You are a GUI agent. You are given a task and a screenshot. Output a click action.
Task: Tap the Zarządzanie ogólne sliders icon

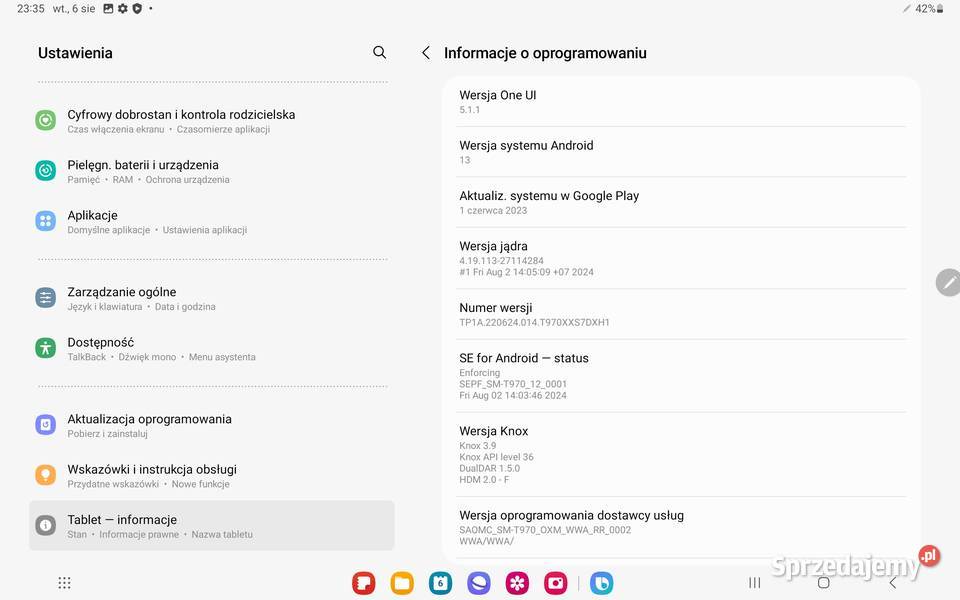(x=45, y=298)
